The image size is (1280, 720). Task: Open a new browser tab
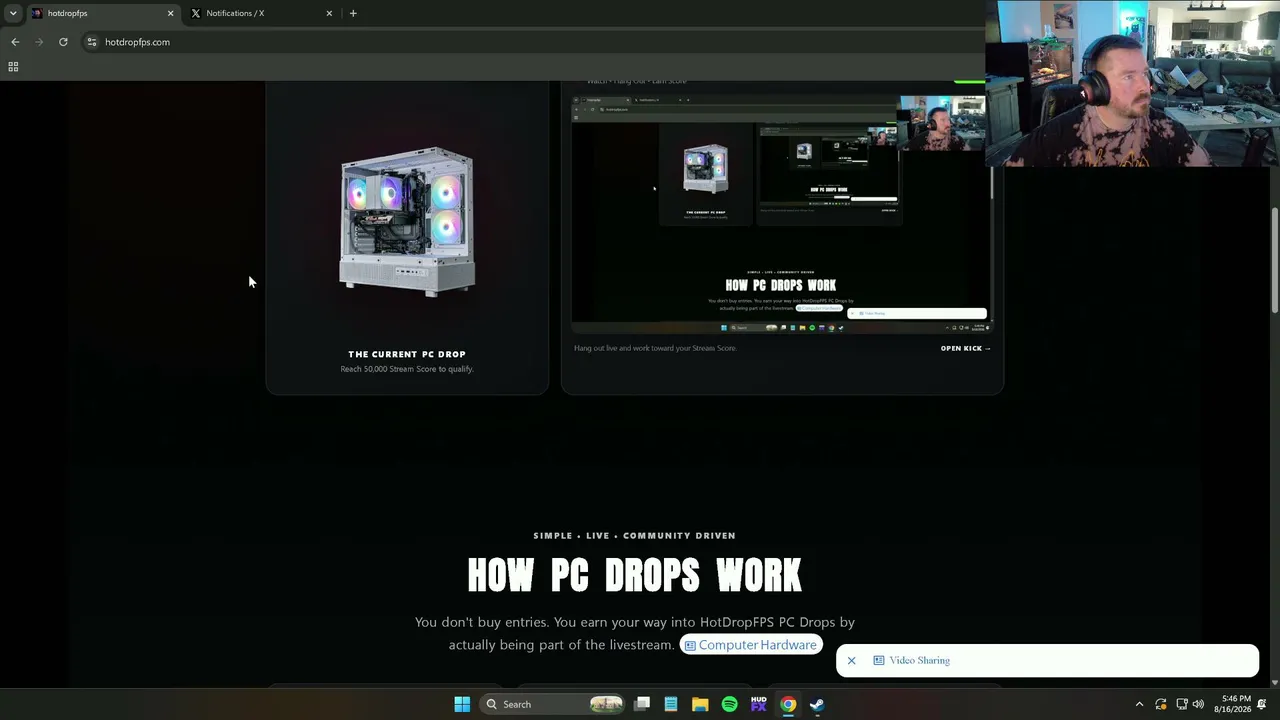[353, 13]
